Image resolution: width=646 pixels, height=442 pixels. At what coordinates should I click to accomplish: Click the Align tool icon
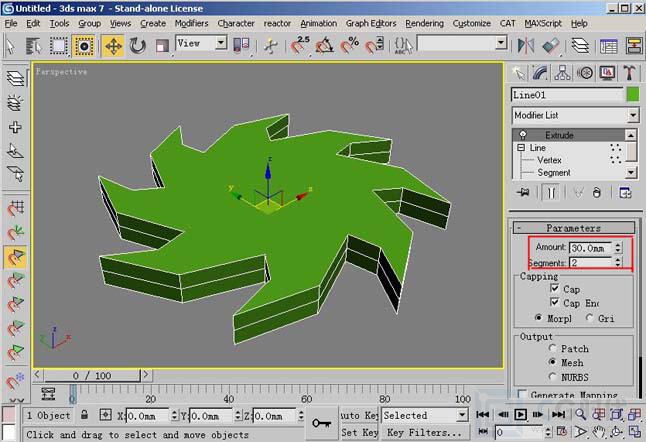[550, 46]
